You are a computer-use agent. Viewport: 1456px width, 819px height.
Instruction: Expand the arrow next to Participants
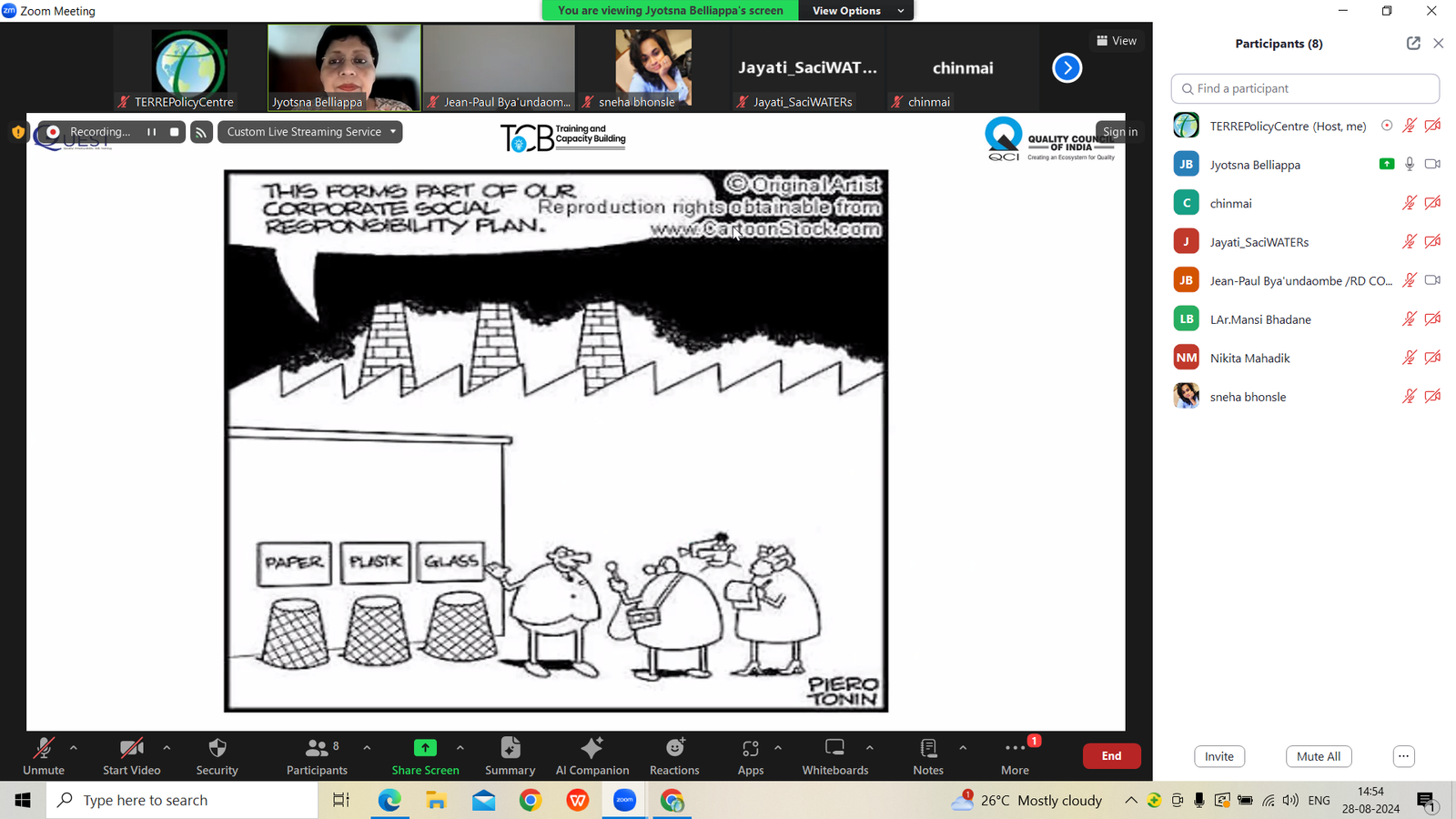coord(367,748)
